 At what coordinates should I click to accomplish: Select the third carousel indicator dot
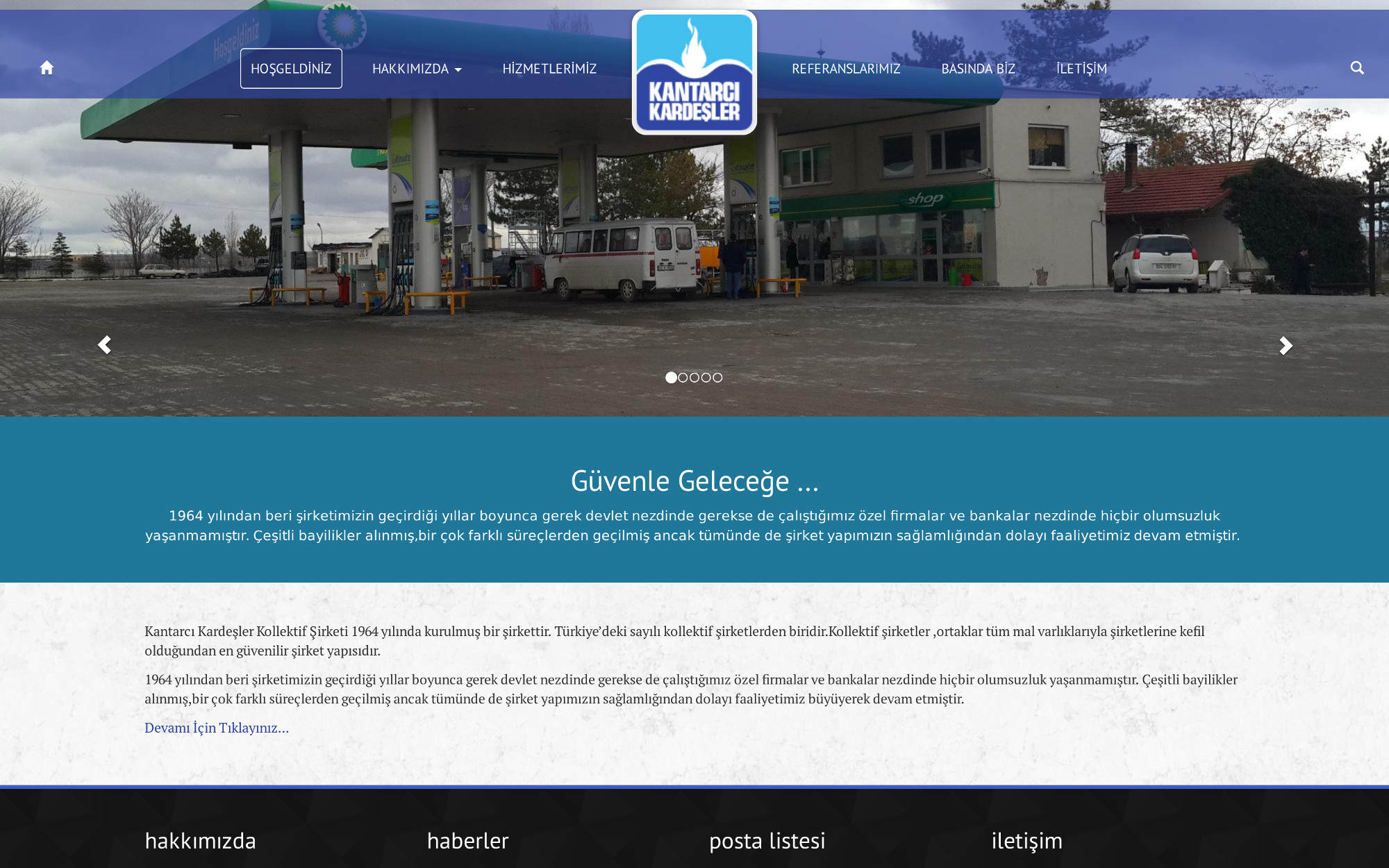tap(694, 378)
